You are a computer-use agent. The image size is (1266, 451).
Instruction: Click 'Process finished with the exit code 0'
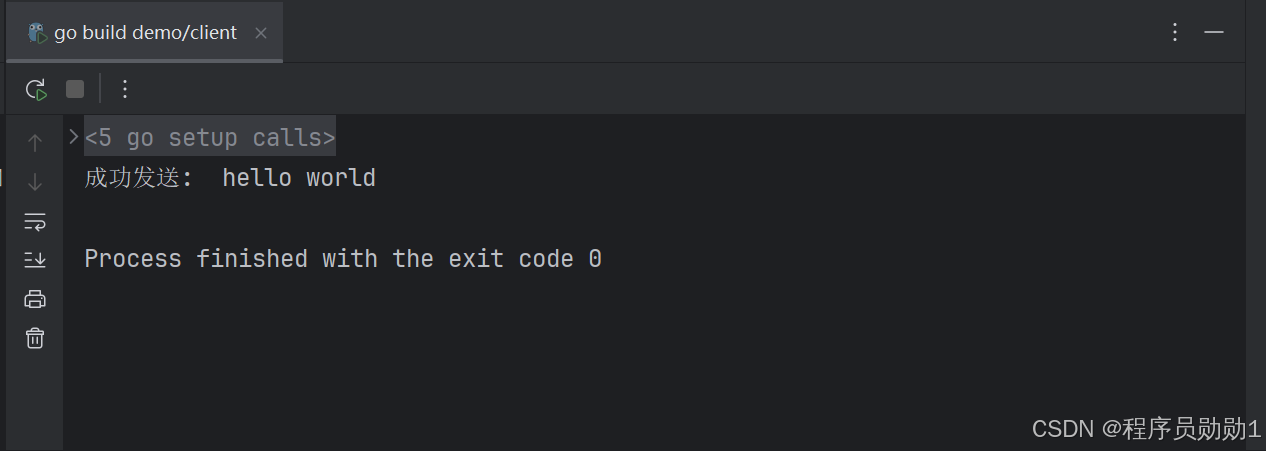click(x=343, y=259)
